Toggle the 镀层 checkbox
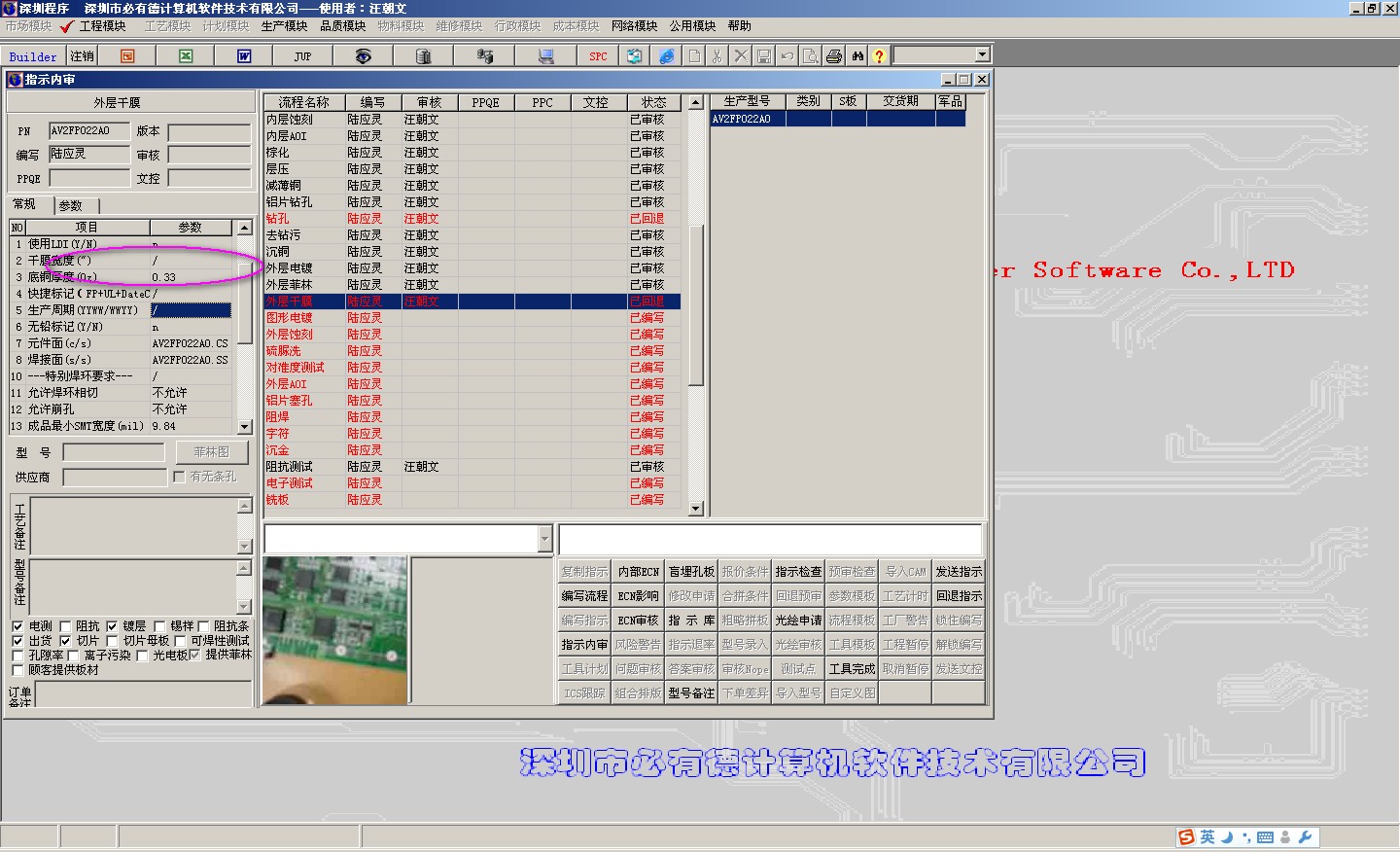The height and width of the screenshot is (852, 1400). click(x=112, y=626)
